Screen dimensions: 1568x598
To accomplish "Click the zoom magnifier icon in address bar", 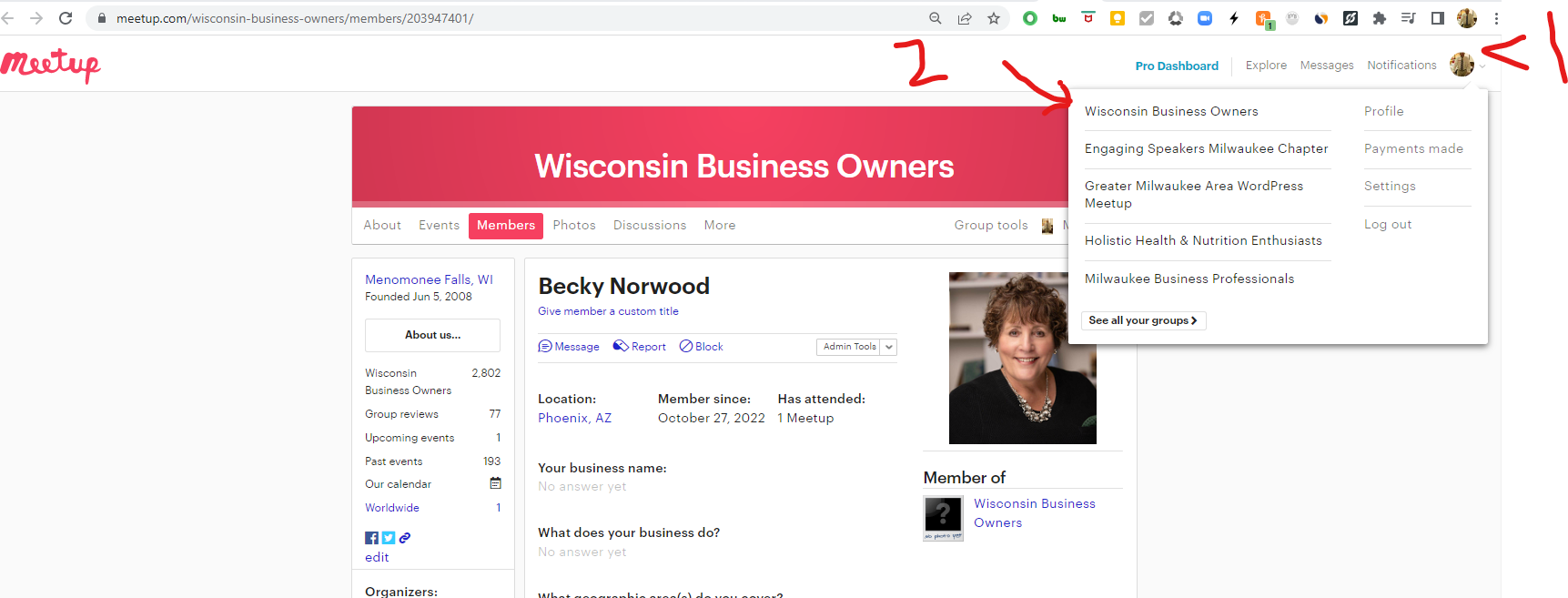I will [936, 18].
